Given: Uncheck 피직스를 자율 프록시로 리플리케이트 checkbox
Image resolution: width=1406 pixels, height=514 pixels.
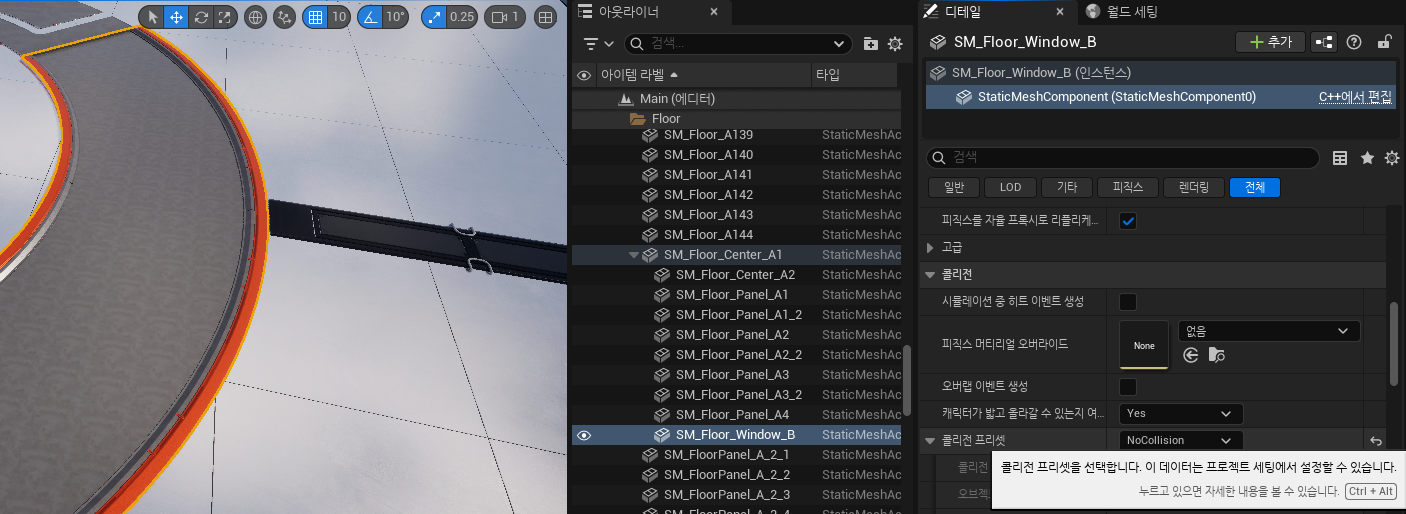Looking at the screenshot, I should [x=1128, y=221].
